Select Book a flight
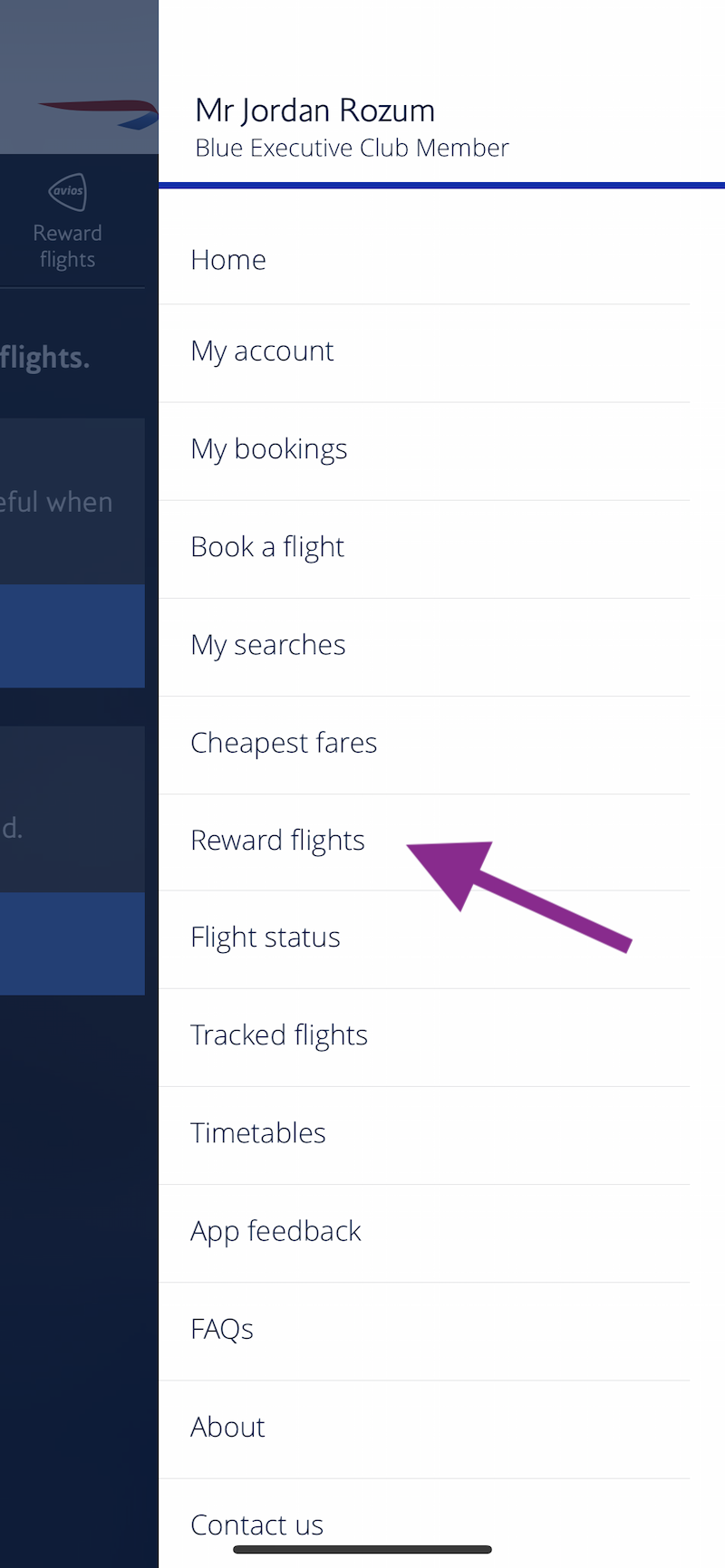The image size is (725, 1568). pyautogui.click(x=424, y=548)
